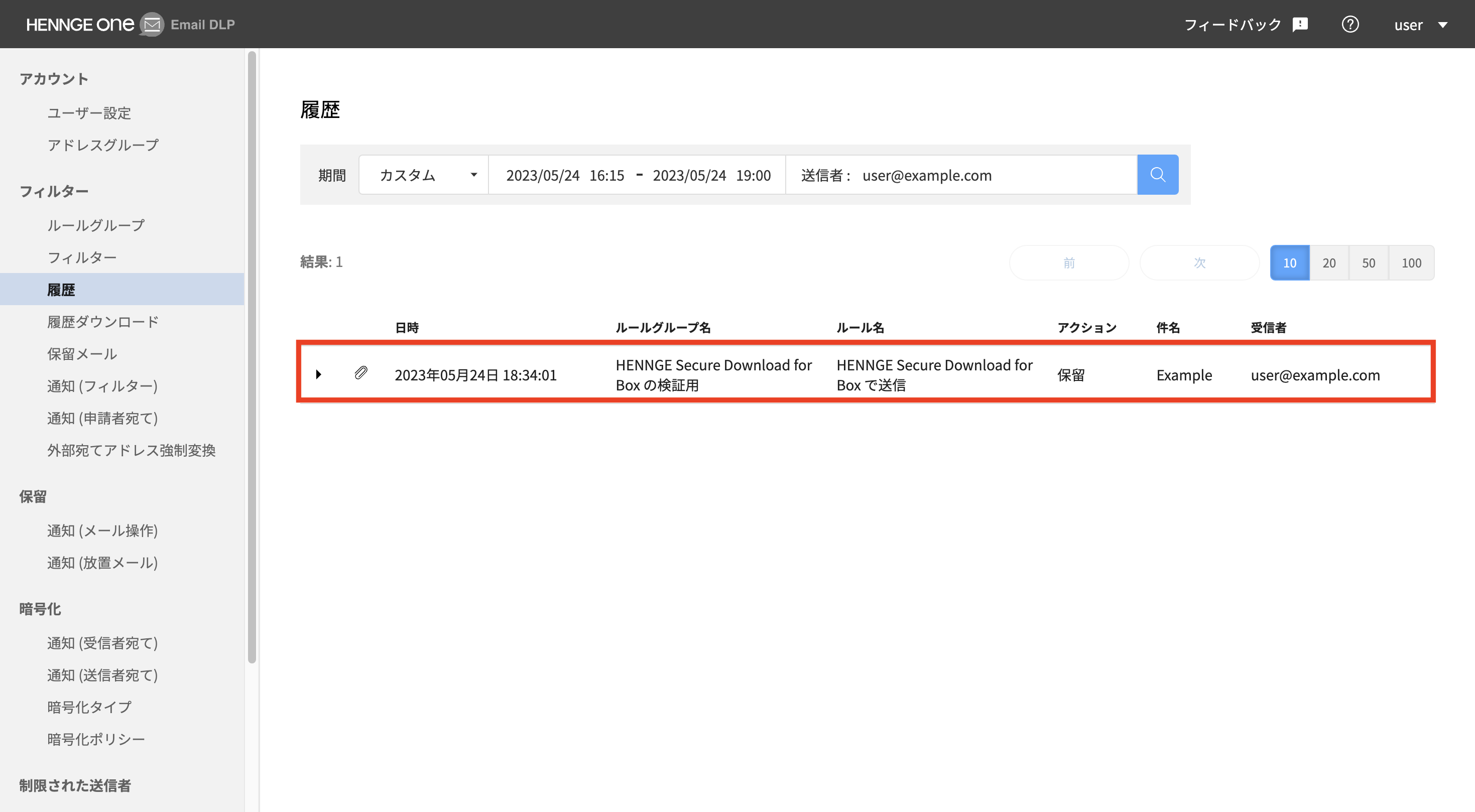Open 暗号化ポリシー in the sidebar
Screen dimensions: 1475x812
pyautogui.click(x=96, y=739)
